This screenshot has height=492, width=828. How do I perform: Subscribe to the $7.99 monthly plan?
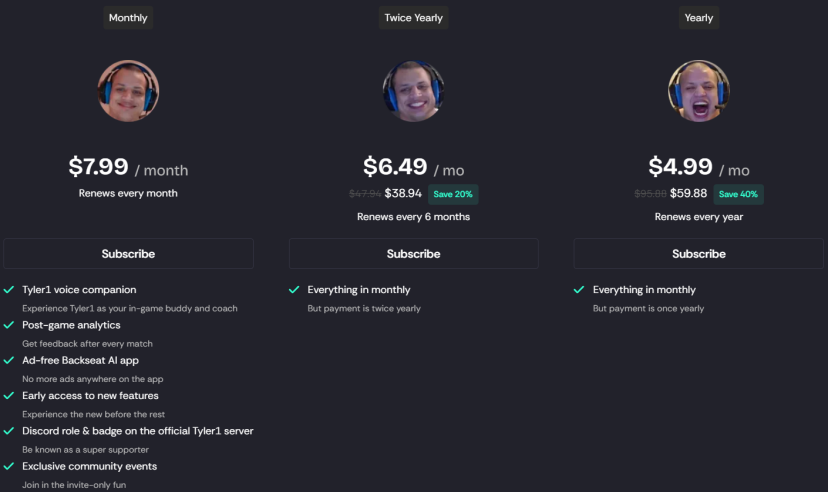[x=128, y=254]
